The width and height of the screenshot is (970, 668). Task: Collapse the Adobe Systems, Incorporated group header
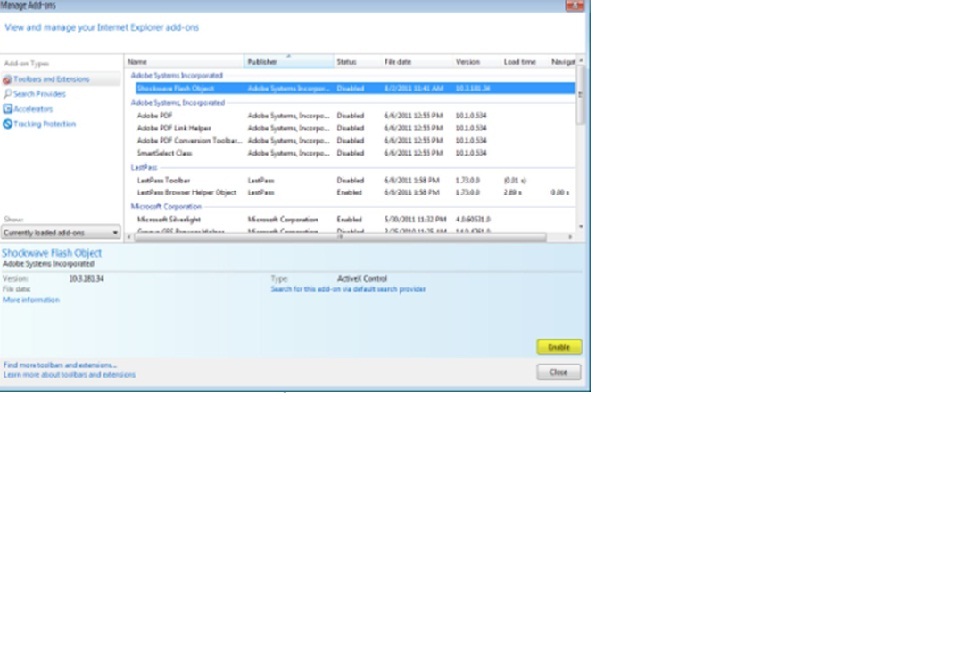(178, 103)
